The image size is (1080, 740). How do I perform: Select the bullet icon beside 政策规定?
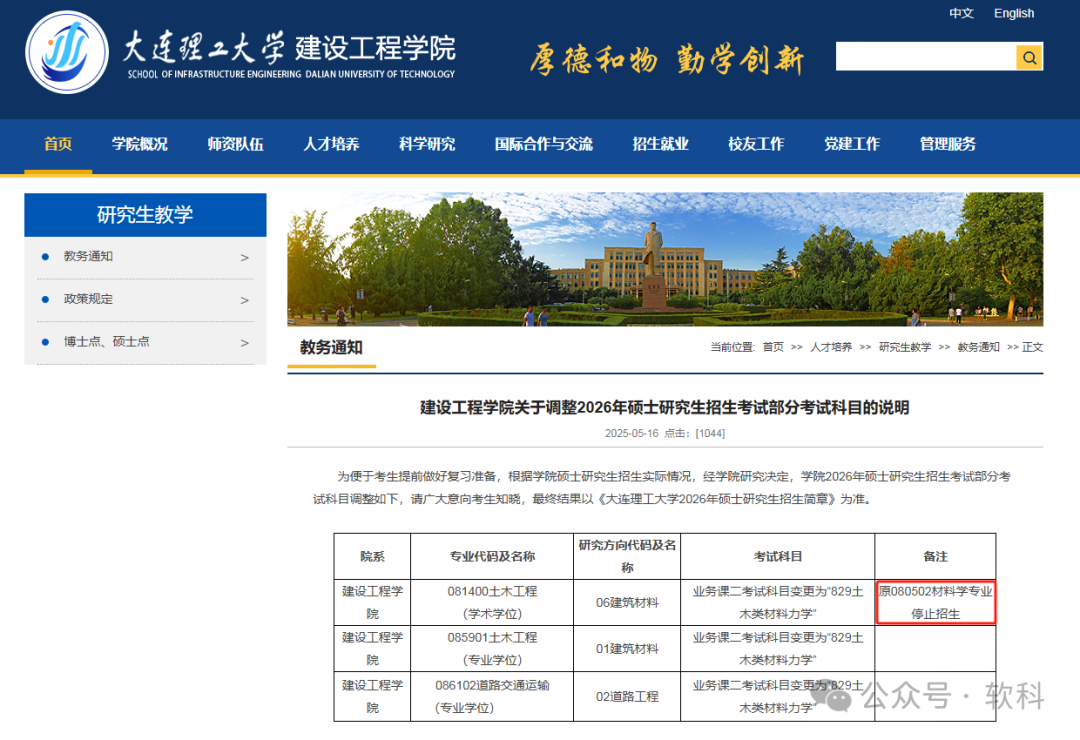tap(43, 299)
